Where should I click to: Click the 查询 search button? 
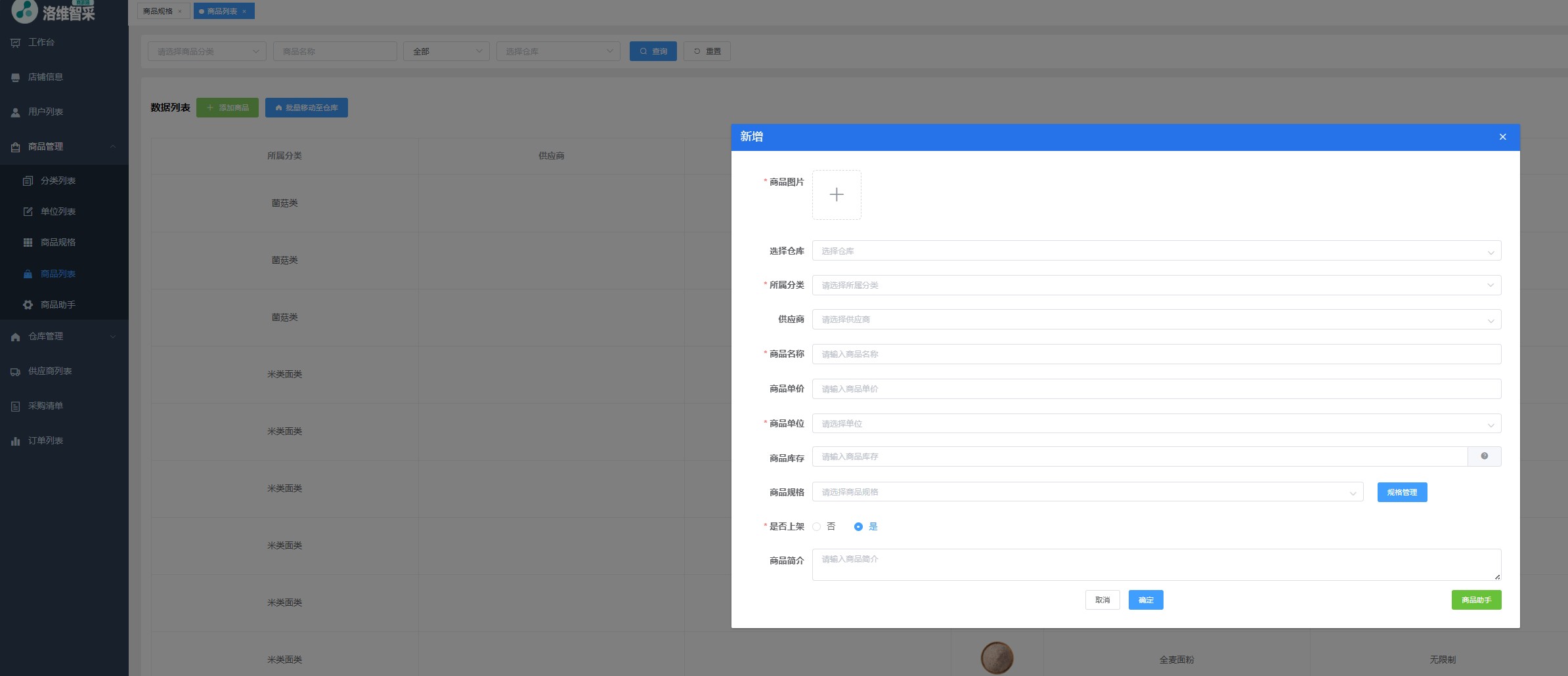[653, 51]
